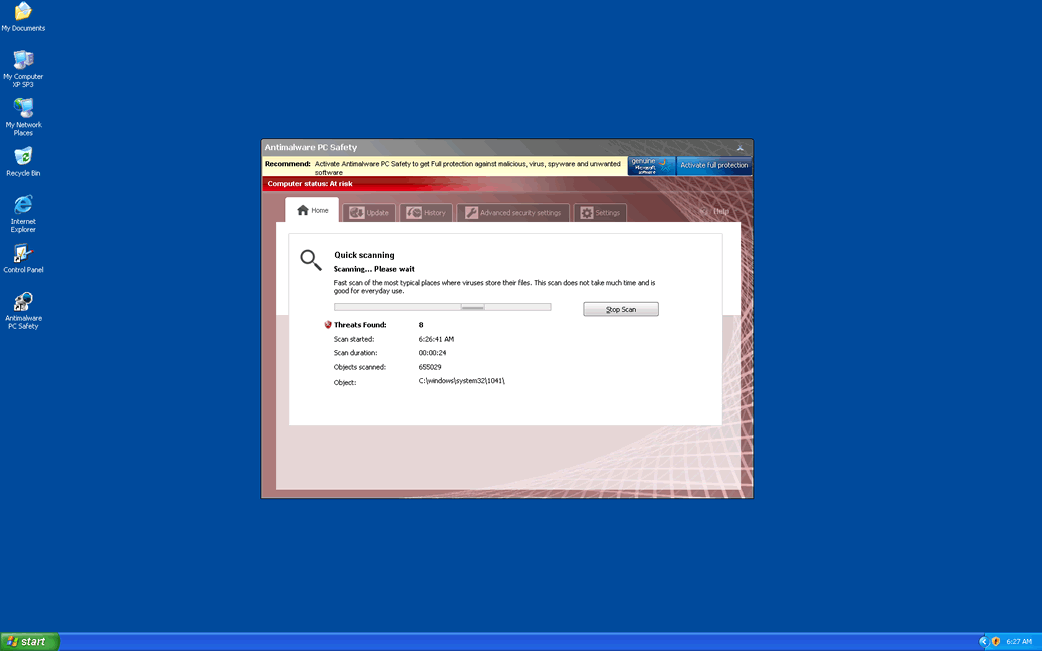Open Advanced security settings tab
The height and width of the screenshot is (651, 1042).
pos(513,213)
